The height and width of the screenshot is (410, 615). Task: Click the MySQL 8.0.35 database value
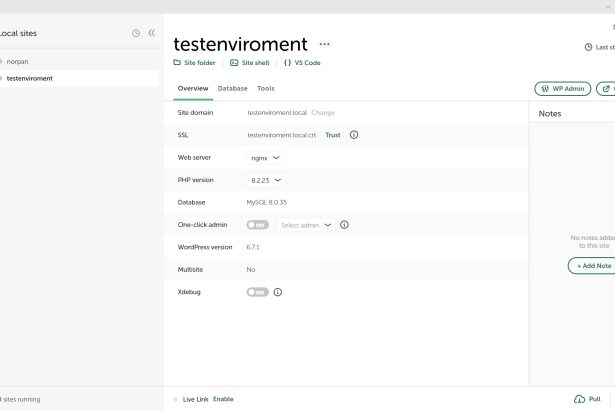[267, 202]
